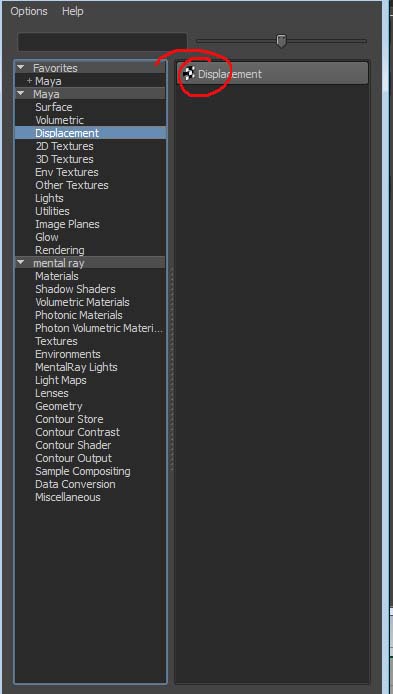Open the Contour Shader category
The width and height of the screenshot is (393, 694).
[73, 445]
